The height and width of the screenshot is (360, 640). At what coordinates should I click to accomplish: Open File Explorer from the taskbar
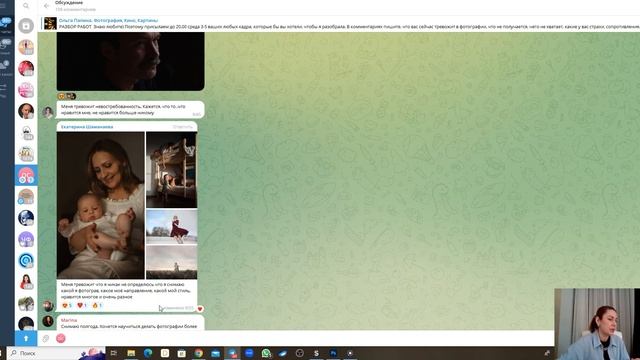[131, 353]
